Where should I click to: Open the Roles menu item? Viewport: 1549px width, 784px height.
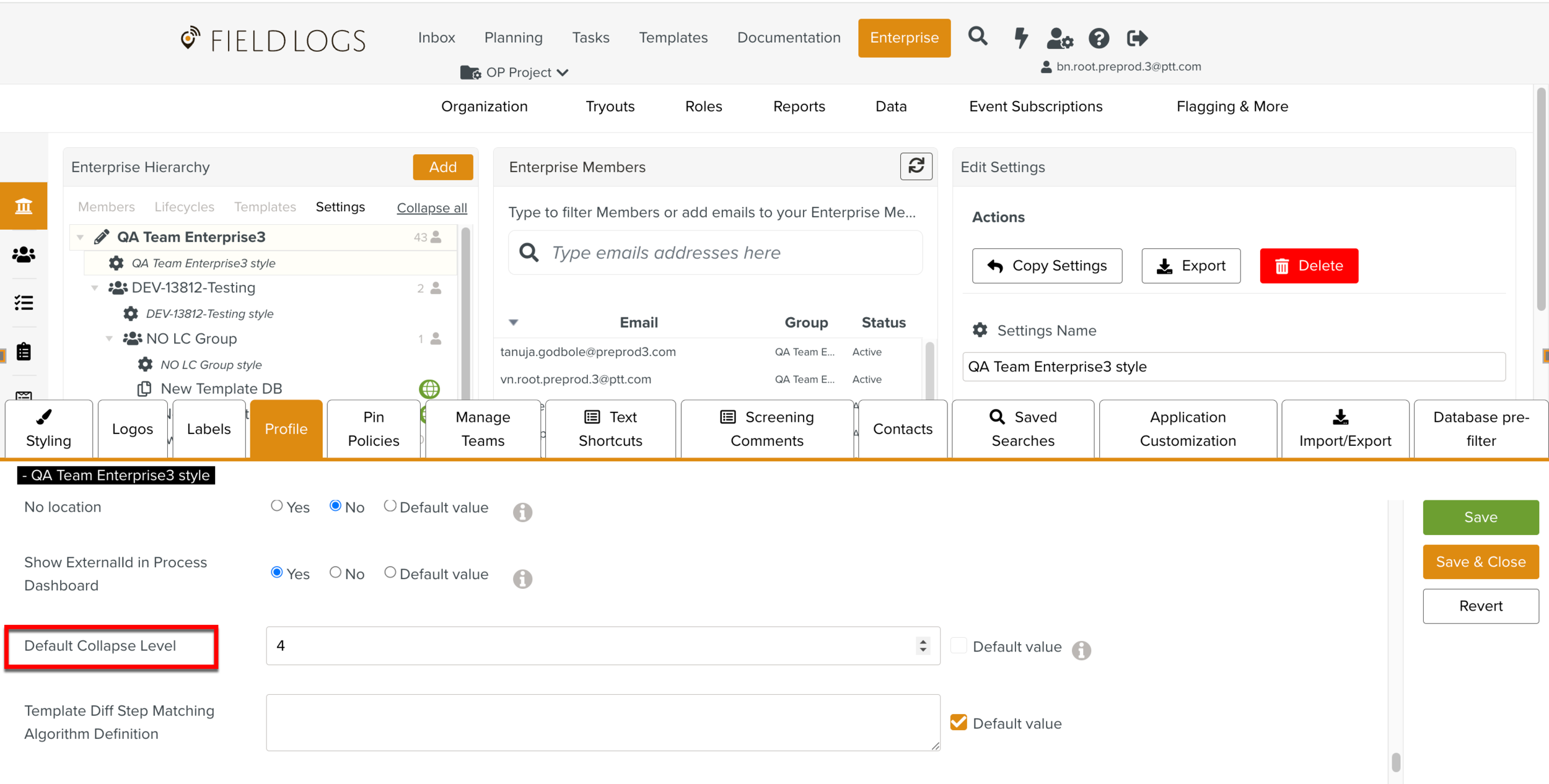[703, 107]
